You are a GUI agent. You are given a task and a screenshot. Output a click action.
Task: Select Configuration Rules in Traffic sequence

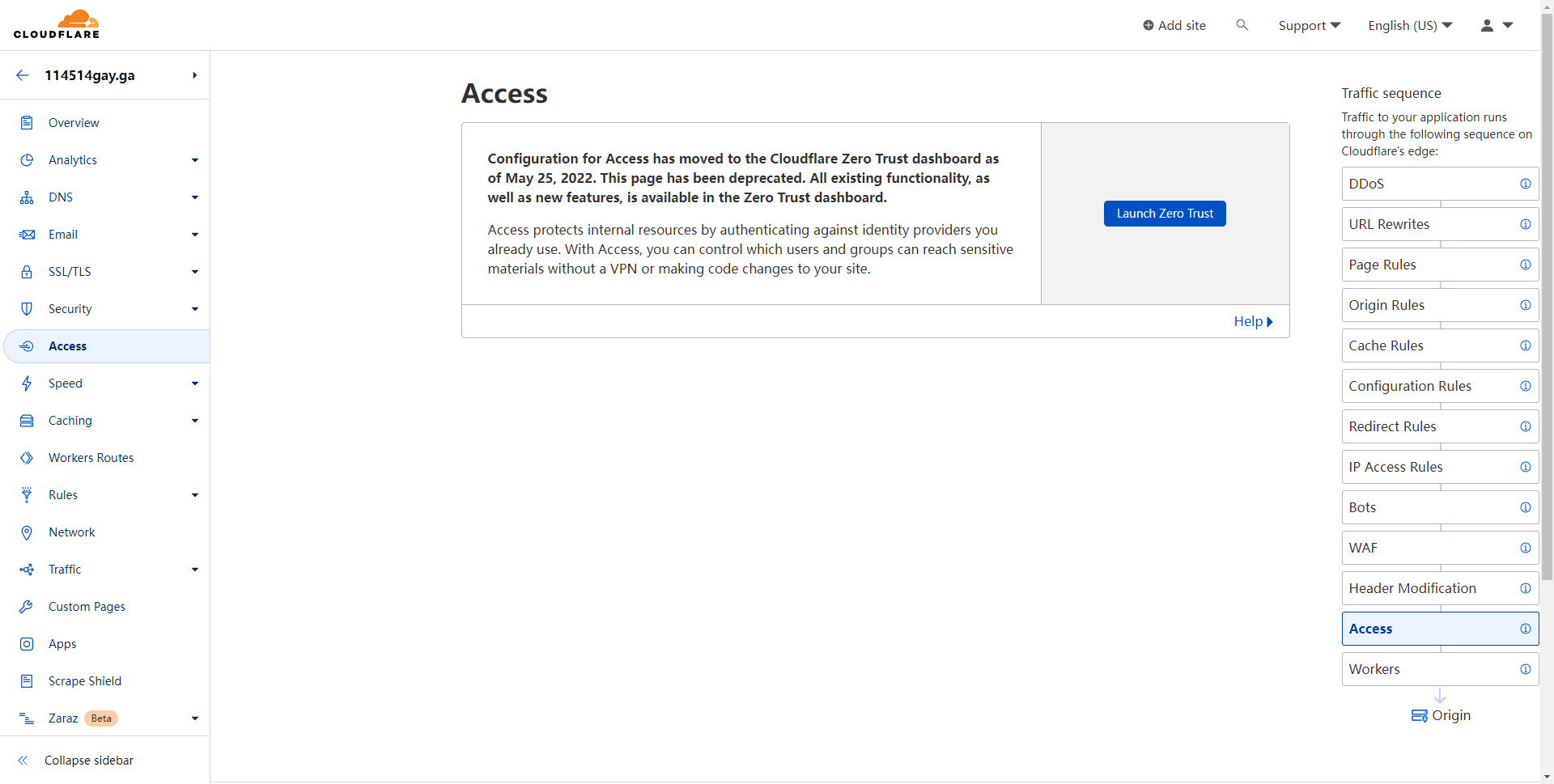coord(1440,386)
